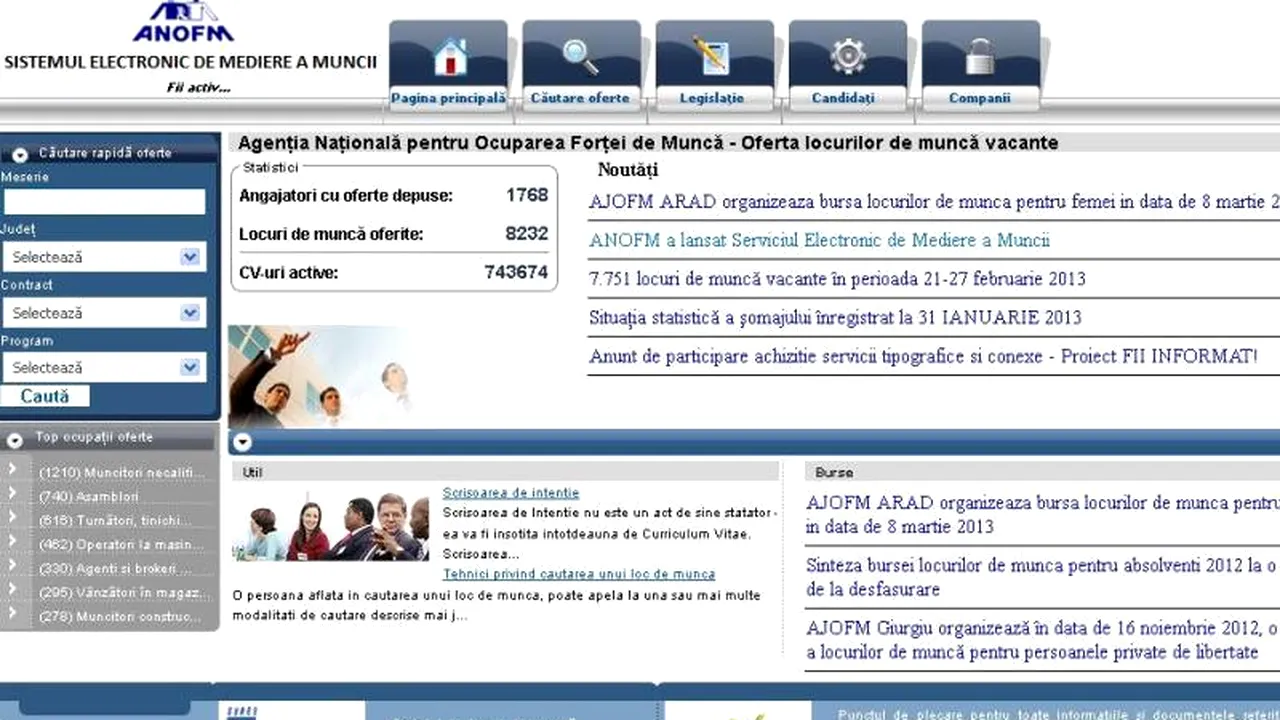This screenshot has width=1280, height=720.
Task: Click the arrow icon next to Top ocupații oferte
Action: pos(15,437)
